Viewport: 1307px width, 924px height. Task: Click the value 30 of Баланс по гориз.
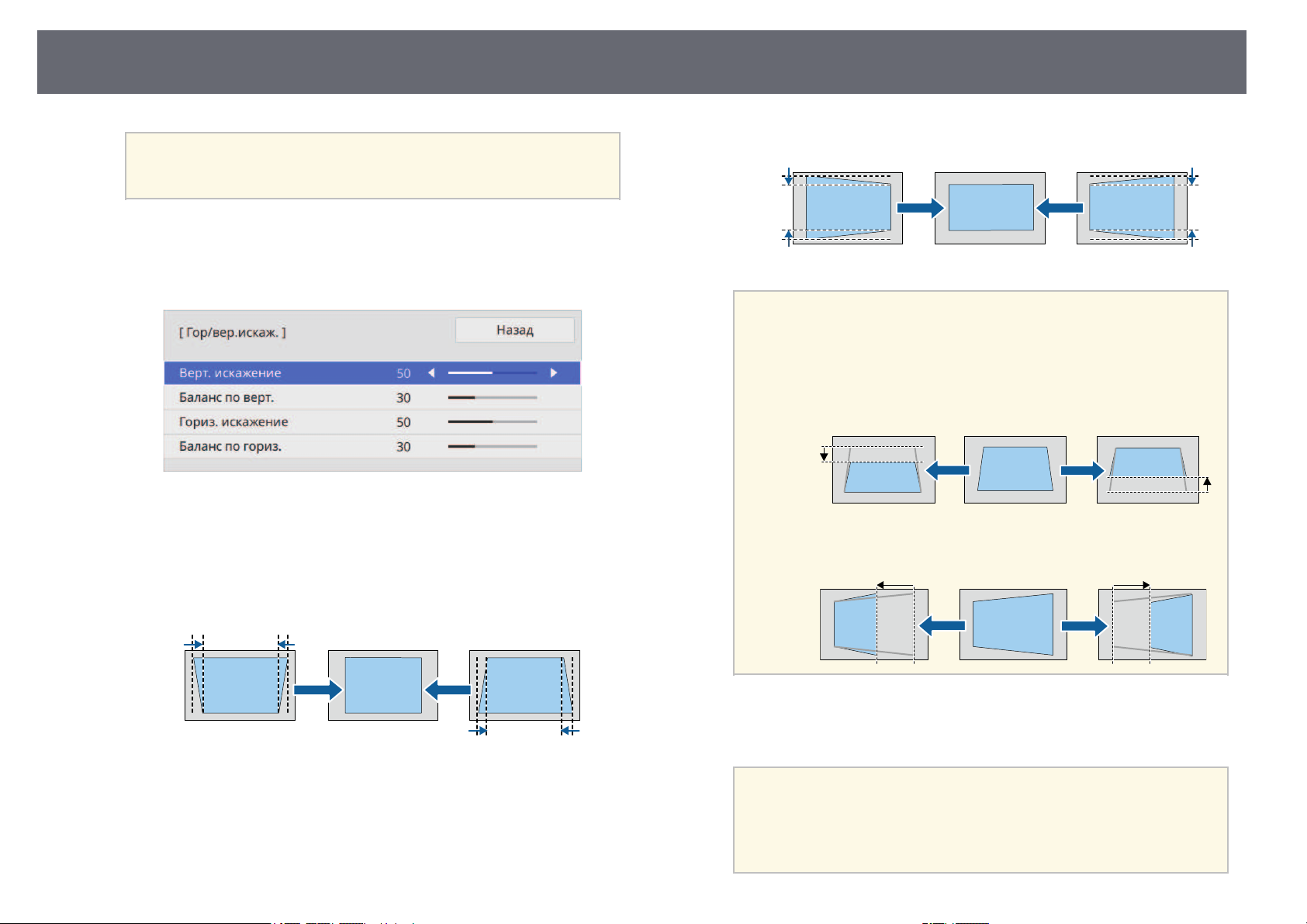pos(403,447)
